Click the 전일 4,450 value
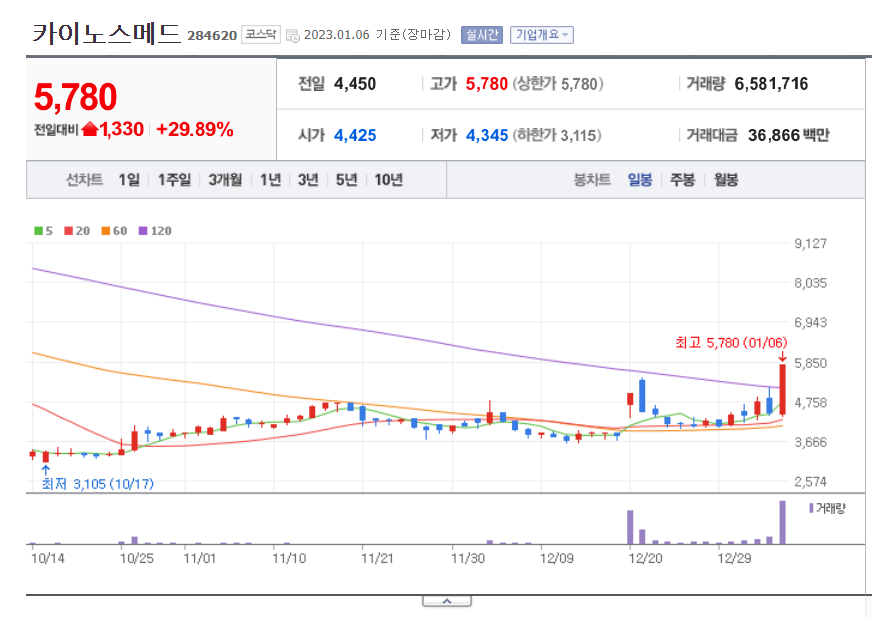872x619 pixels. pos(355,84)
